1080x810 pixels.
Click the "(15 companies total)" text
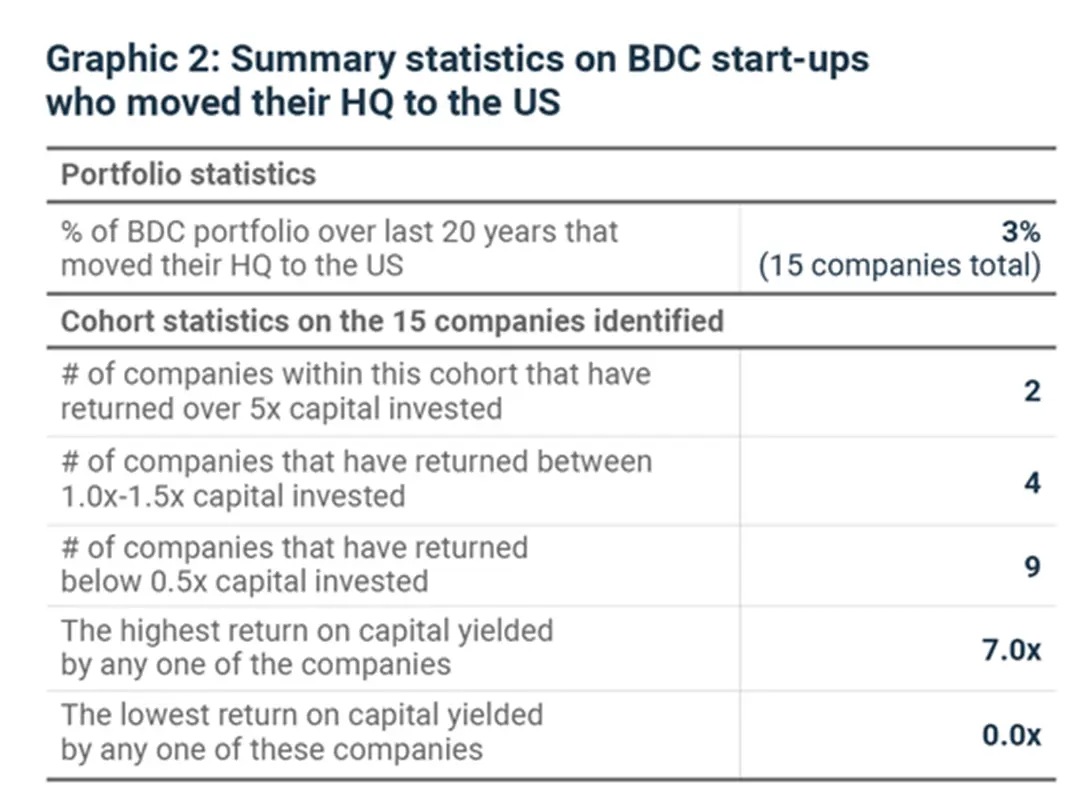pos(900,266)
